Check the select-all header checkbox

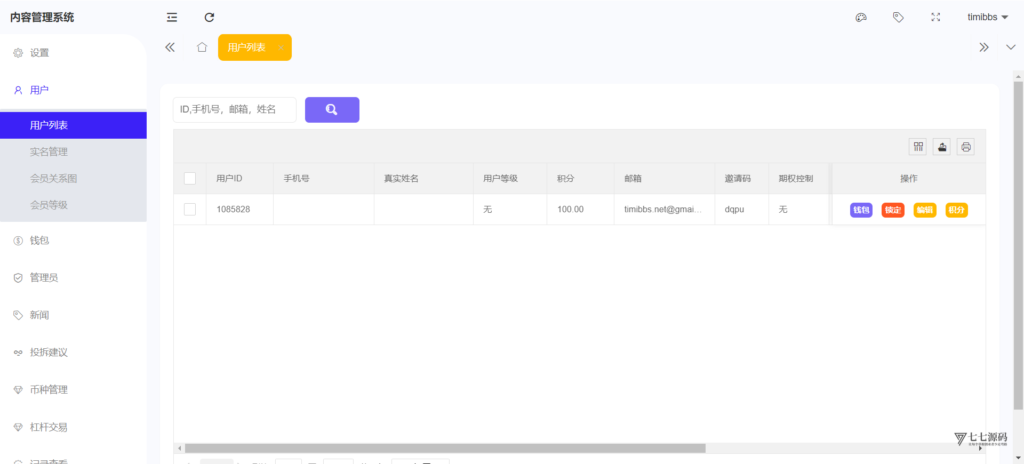point(190,178)
